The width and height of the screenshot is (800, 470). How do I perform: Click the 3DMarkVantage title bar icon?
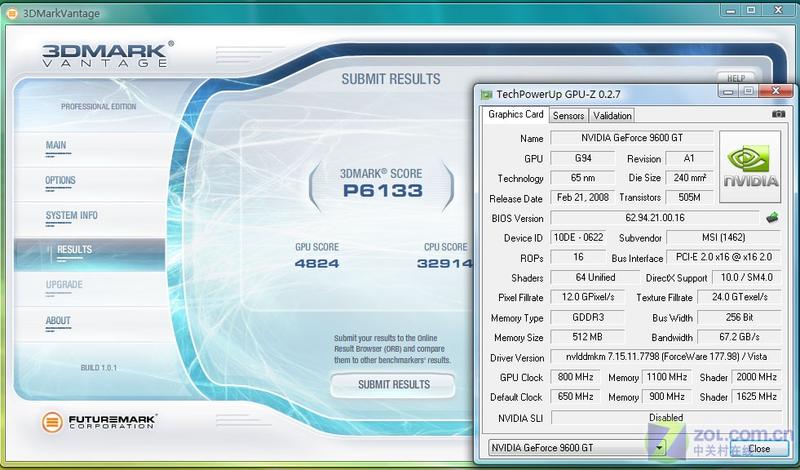(12, 14)
